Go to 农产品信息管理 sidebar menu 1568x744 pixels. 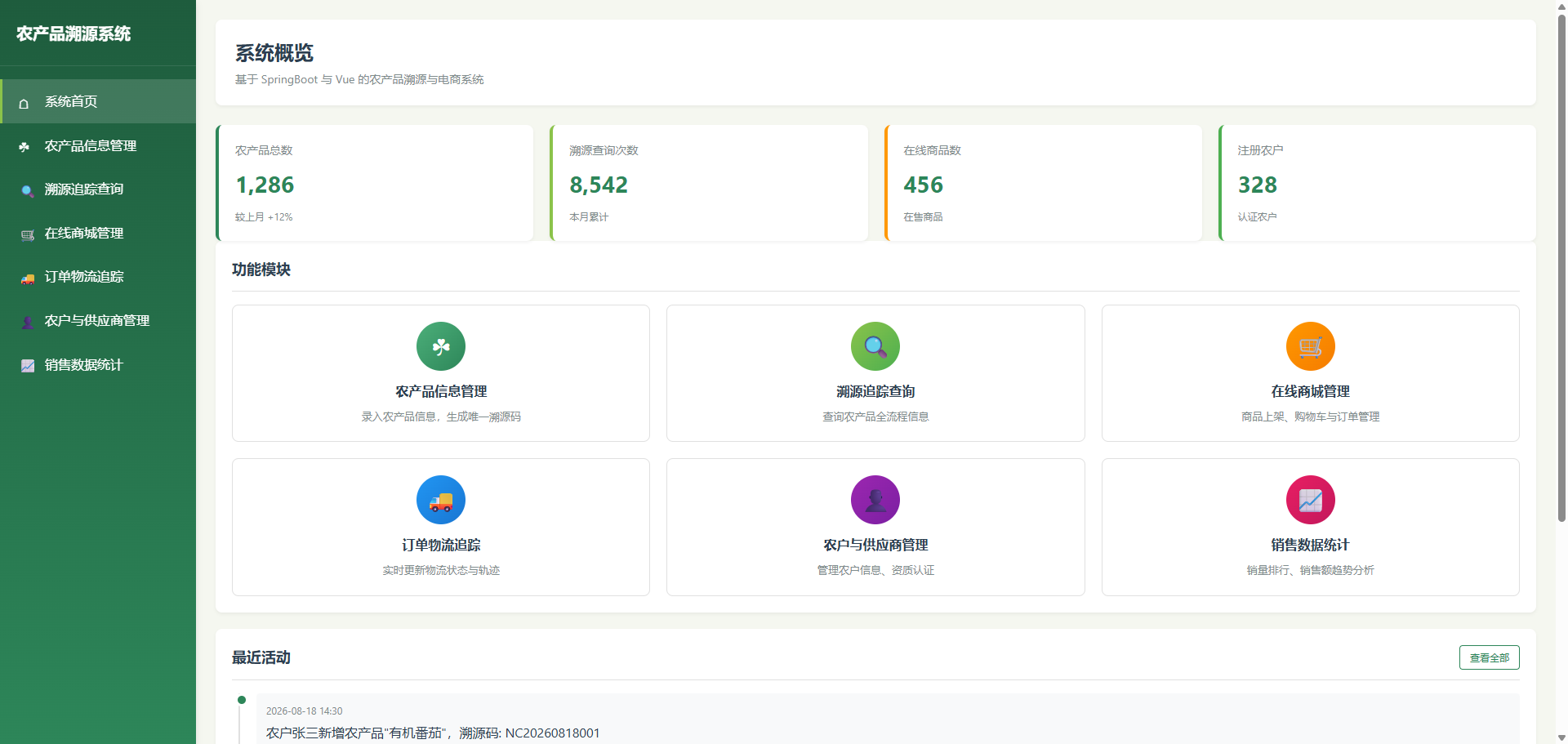coord(98,145)
